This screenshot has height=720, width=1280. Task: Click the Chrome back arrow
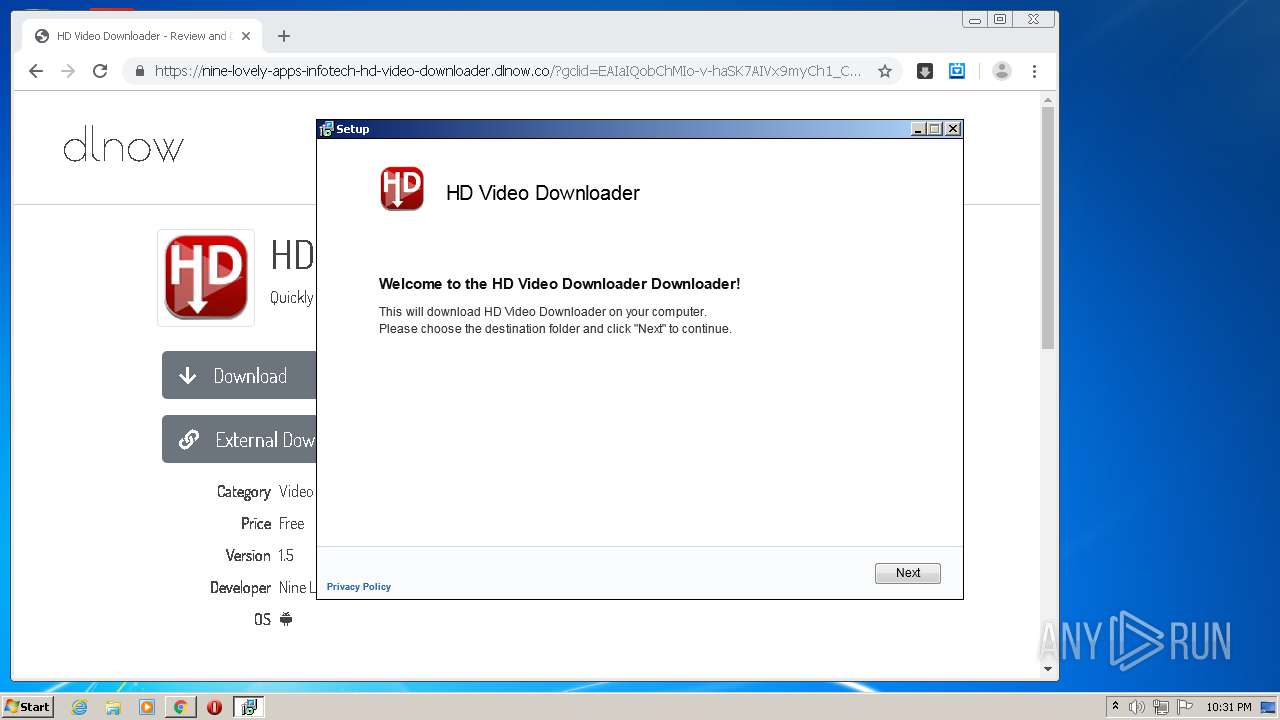(36, 71)
